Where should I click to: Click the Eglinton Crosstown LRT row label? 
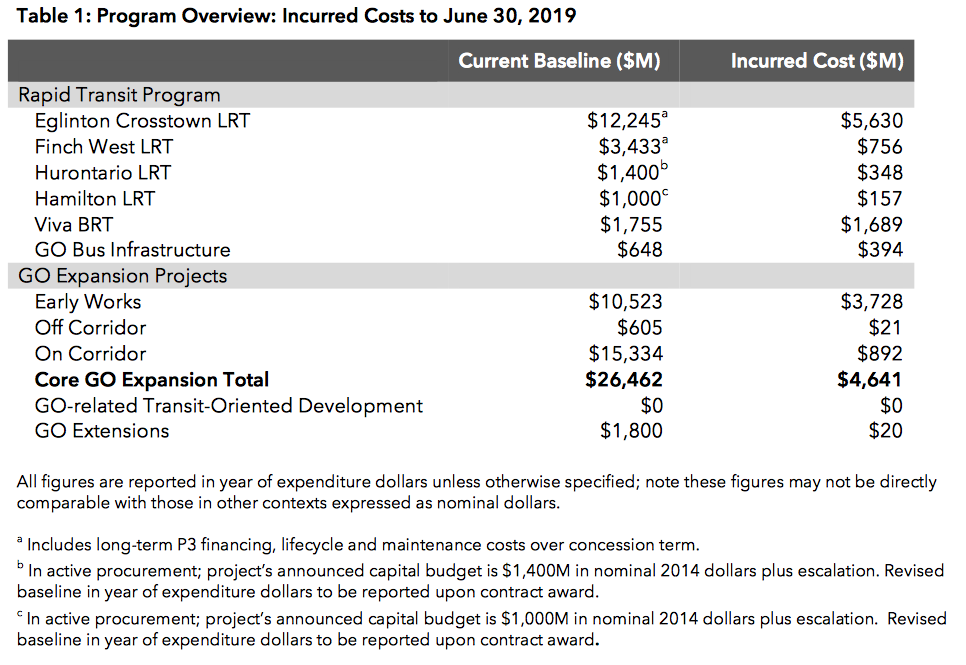[142, 121]
